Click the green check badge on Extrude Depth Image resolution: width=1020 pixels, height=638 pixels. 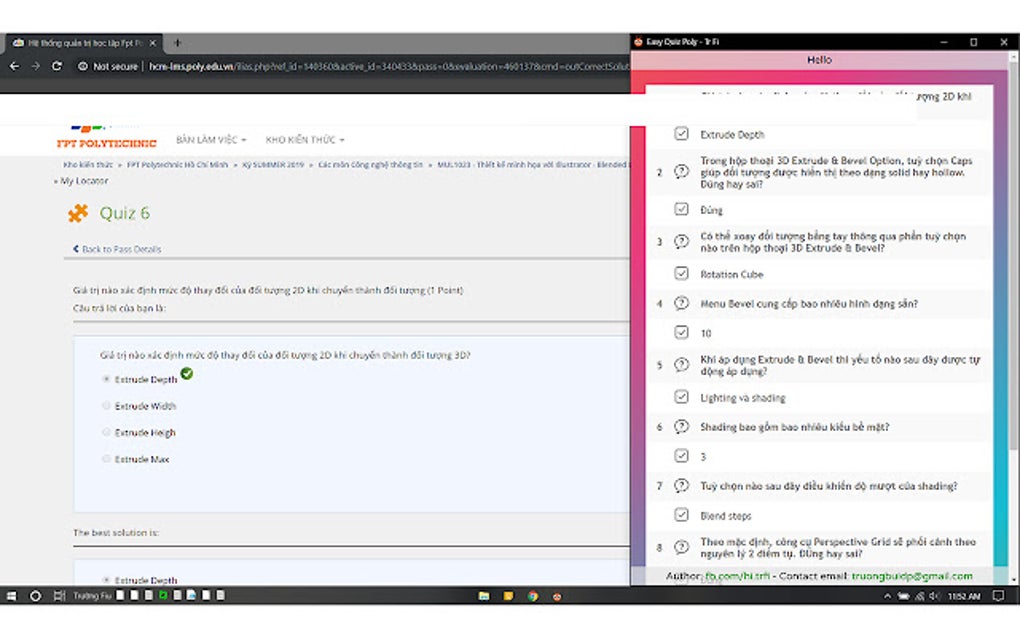188,375
